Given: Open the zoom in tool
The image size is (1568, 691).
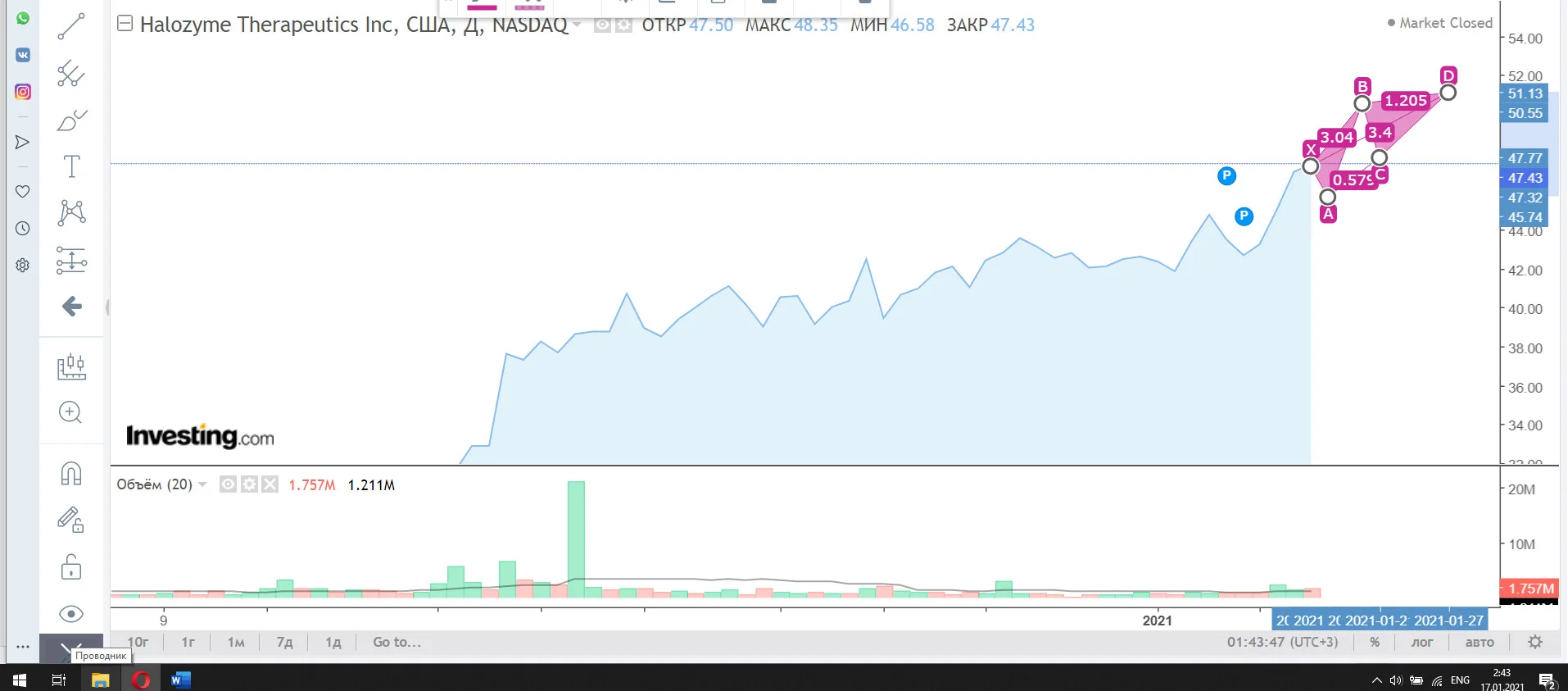Looking at the screenshot, I should tap(71, 412).
